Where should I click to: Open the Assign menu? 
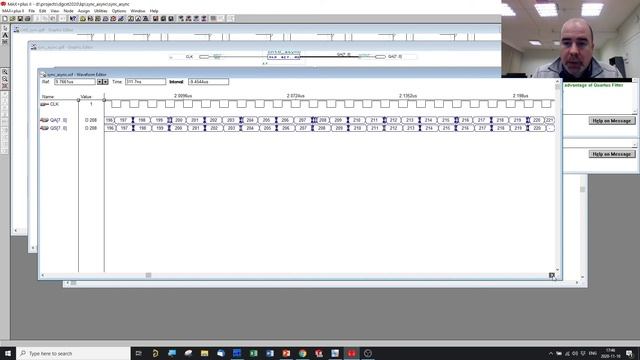point(84,11)
